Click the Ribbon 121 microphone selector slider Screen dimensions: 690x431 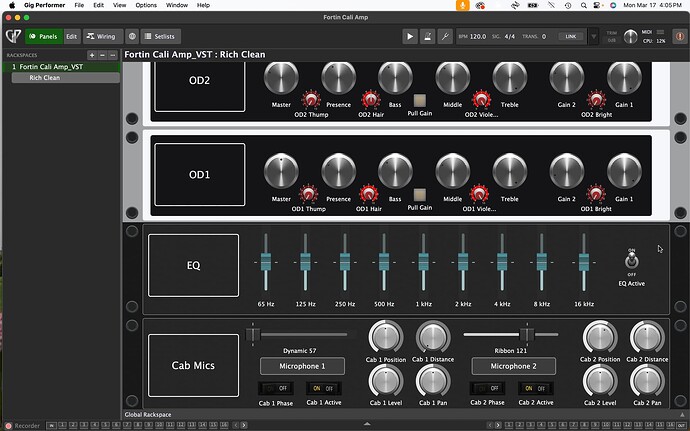click(511, 335)
